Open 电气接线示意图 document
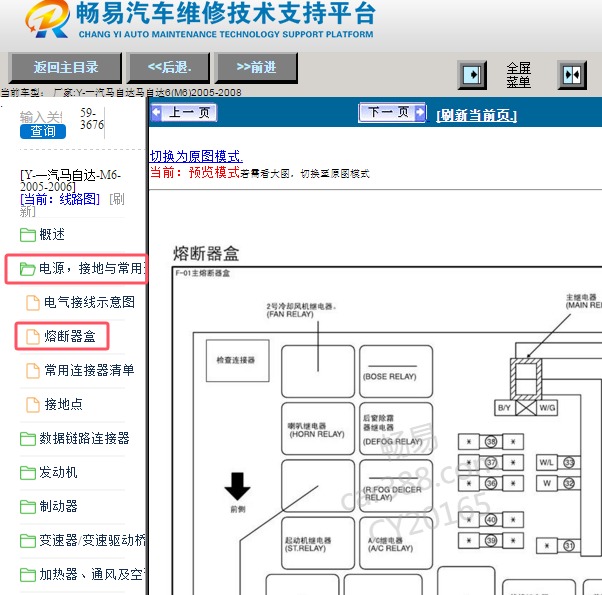 (x=89, y=302)
